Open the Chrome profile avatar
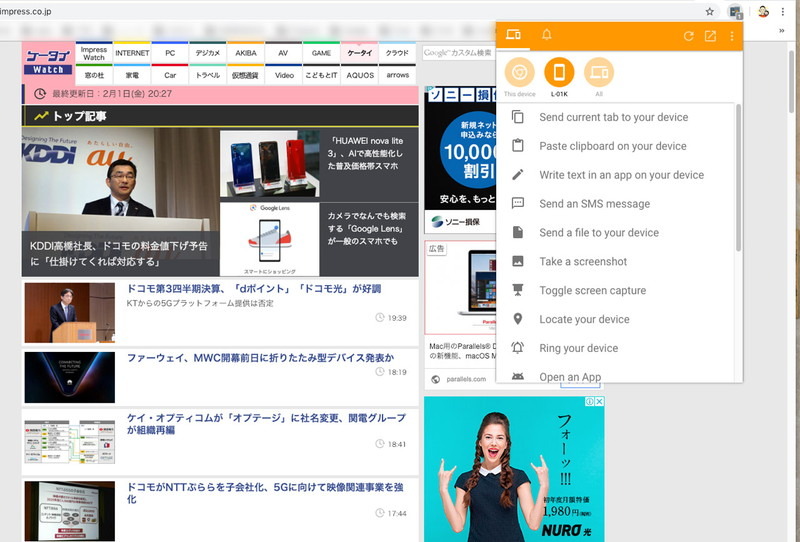 pos(763,11)
